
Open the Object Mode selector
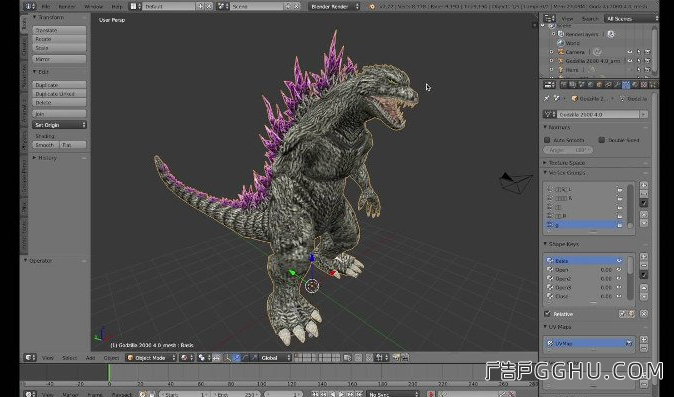(x=151, y=357)
